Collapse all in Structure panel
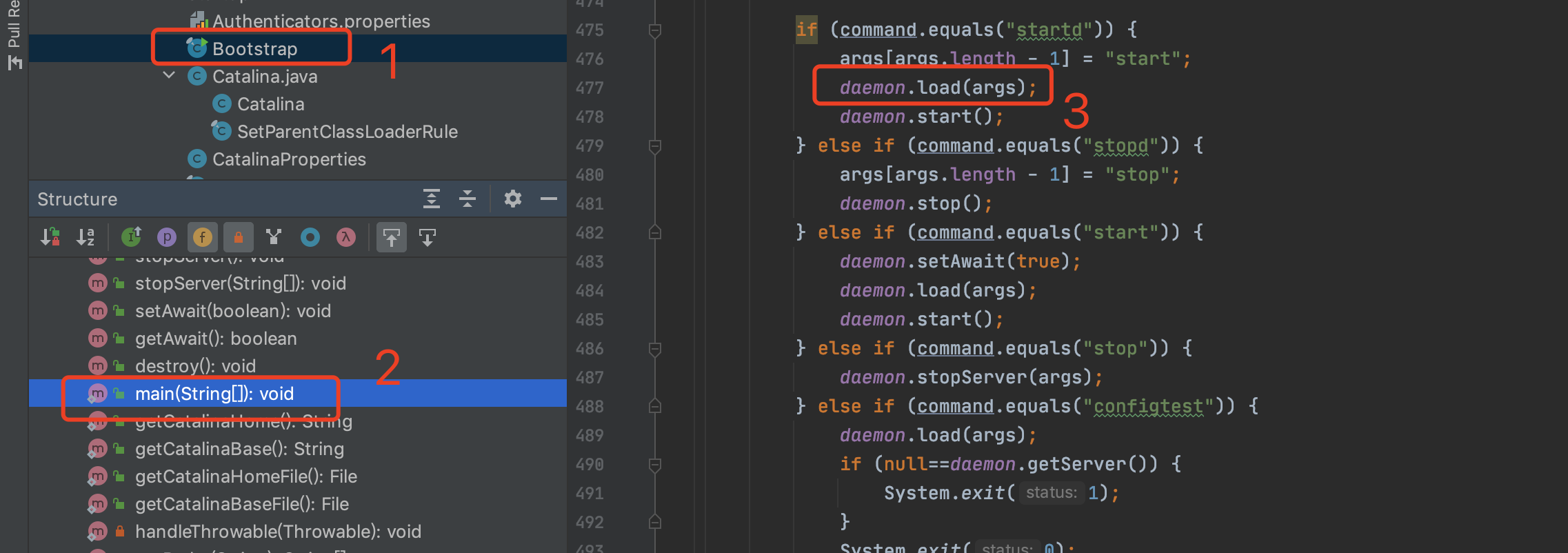 pos(468,199)
